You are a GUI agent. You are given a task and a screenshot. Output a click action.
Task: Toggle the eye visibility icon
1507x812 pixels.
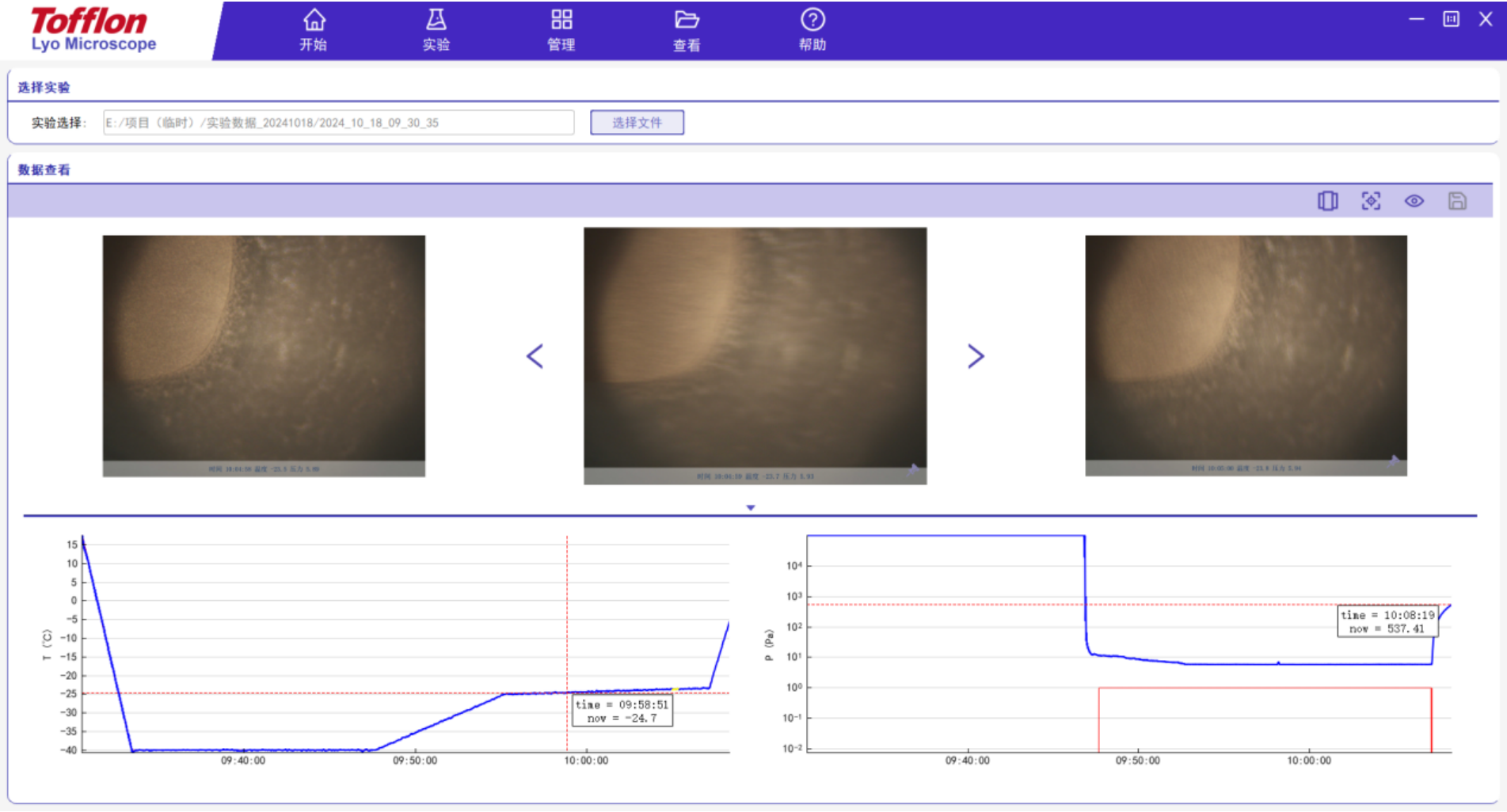click(x=1414, y=201)
